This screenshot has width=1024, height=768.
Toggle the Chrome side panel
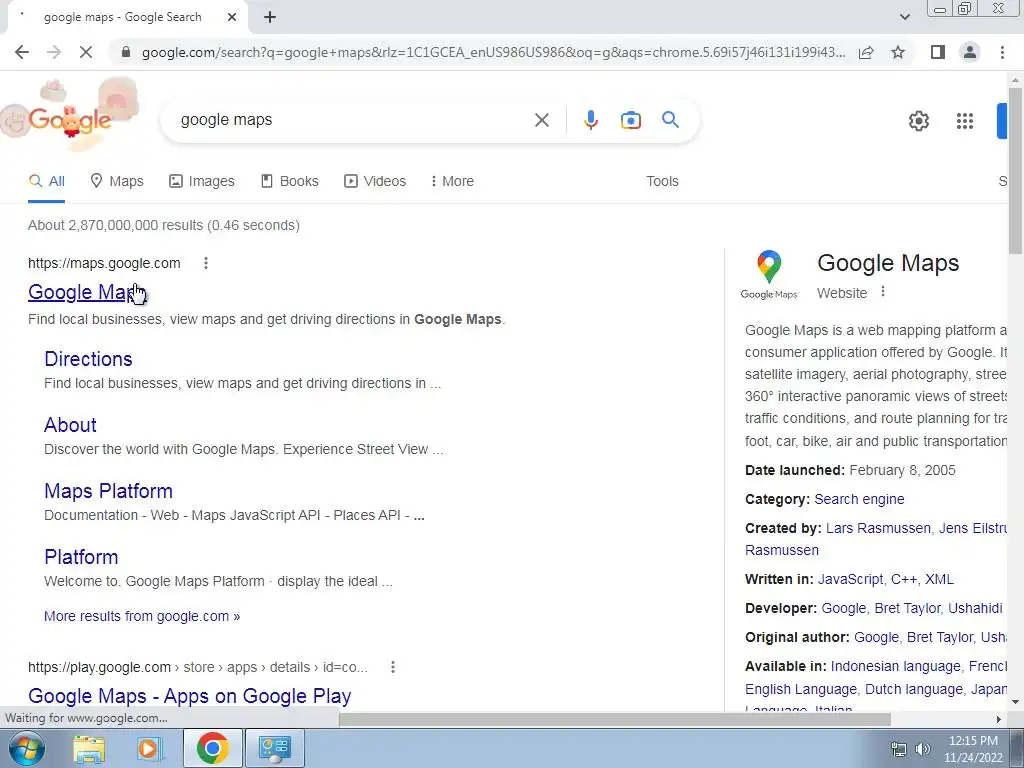click(x=938, y=52)
